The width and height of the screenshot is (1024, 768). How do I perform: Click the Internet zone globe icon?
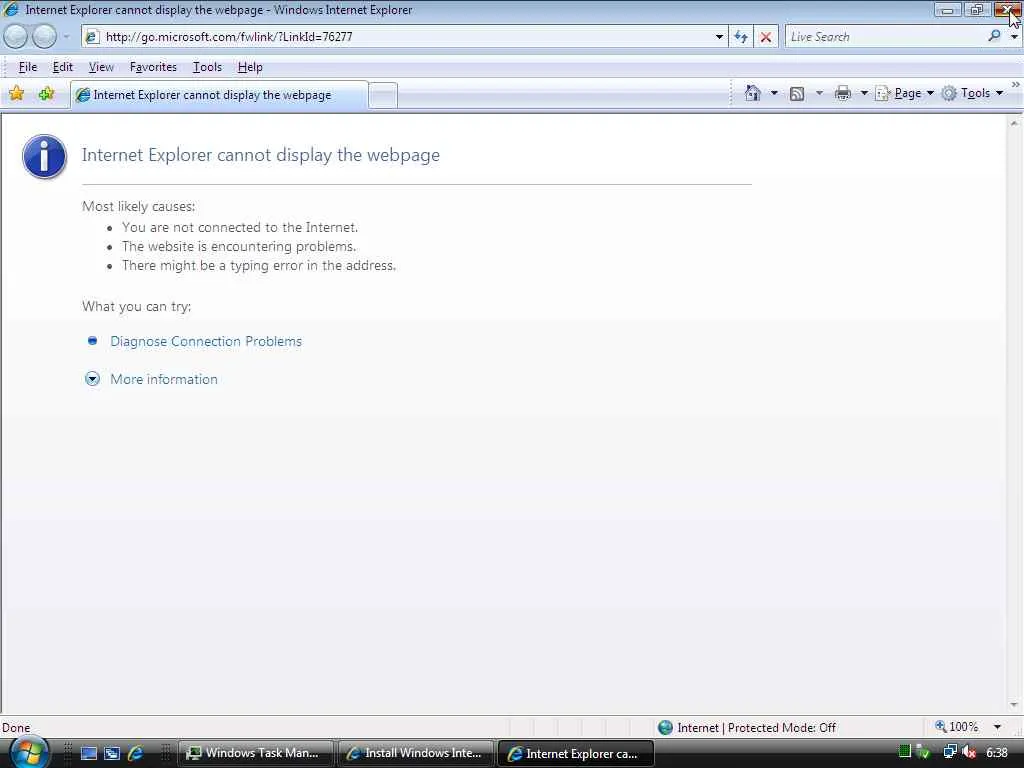[x=665, y=727]
